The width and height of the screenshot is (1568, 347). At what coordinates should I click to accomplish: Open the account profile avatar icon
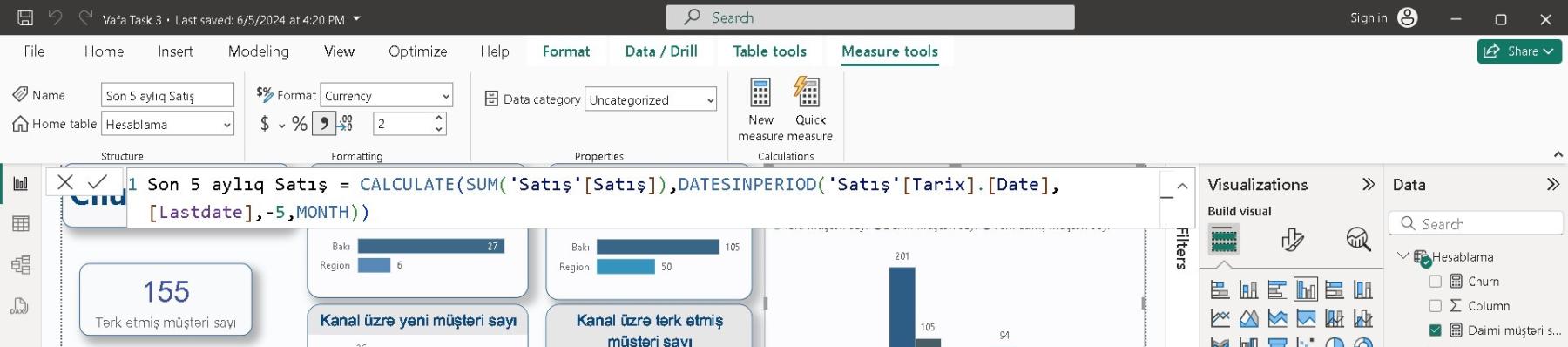click(1408, 17)
